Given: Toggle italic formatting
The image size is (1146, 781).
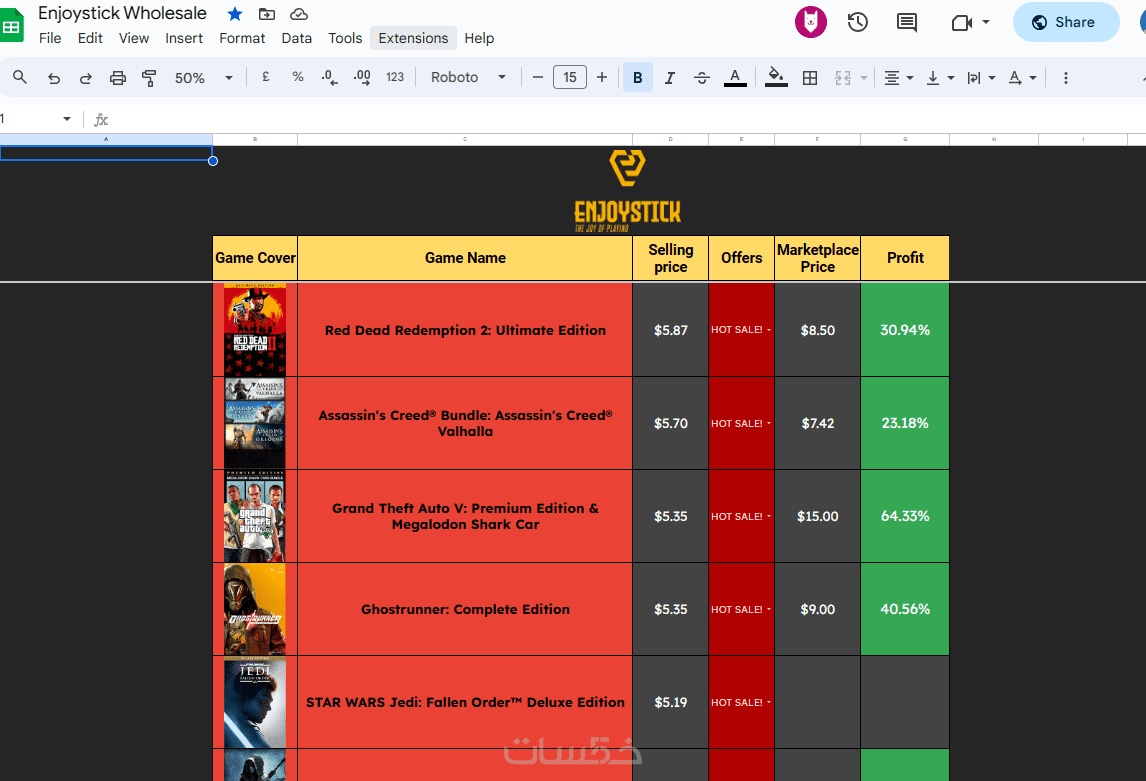Looking at the screenshot, I should click(669, 77).
